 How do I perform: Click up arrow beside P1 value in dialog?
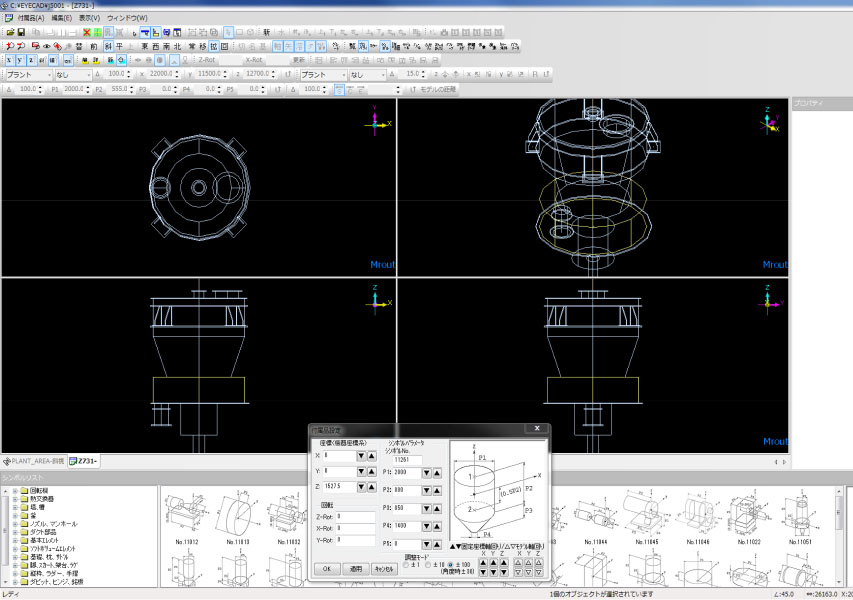[437, 473]
